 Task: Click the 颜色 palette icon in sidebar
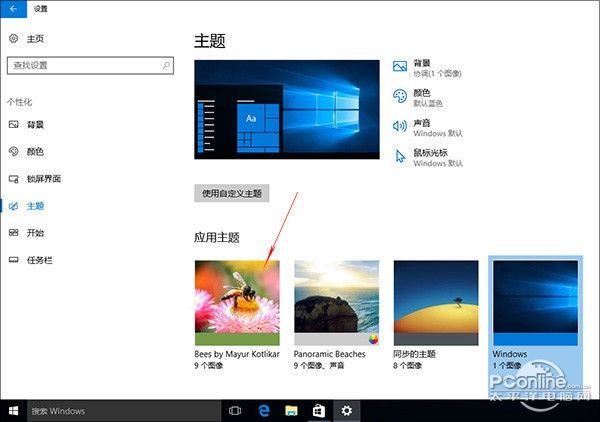point(13,152)
